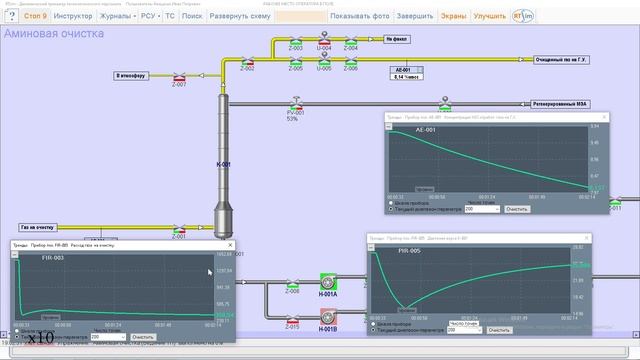Image resolution: width=640 pixels, height=360 pixels.
Task: Click Развернуть схему button
Action: [x=240, y=16]
